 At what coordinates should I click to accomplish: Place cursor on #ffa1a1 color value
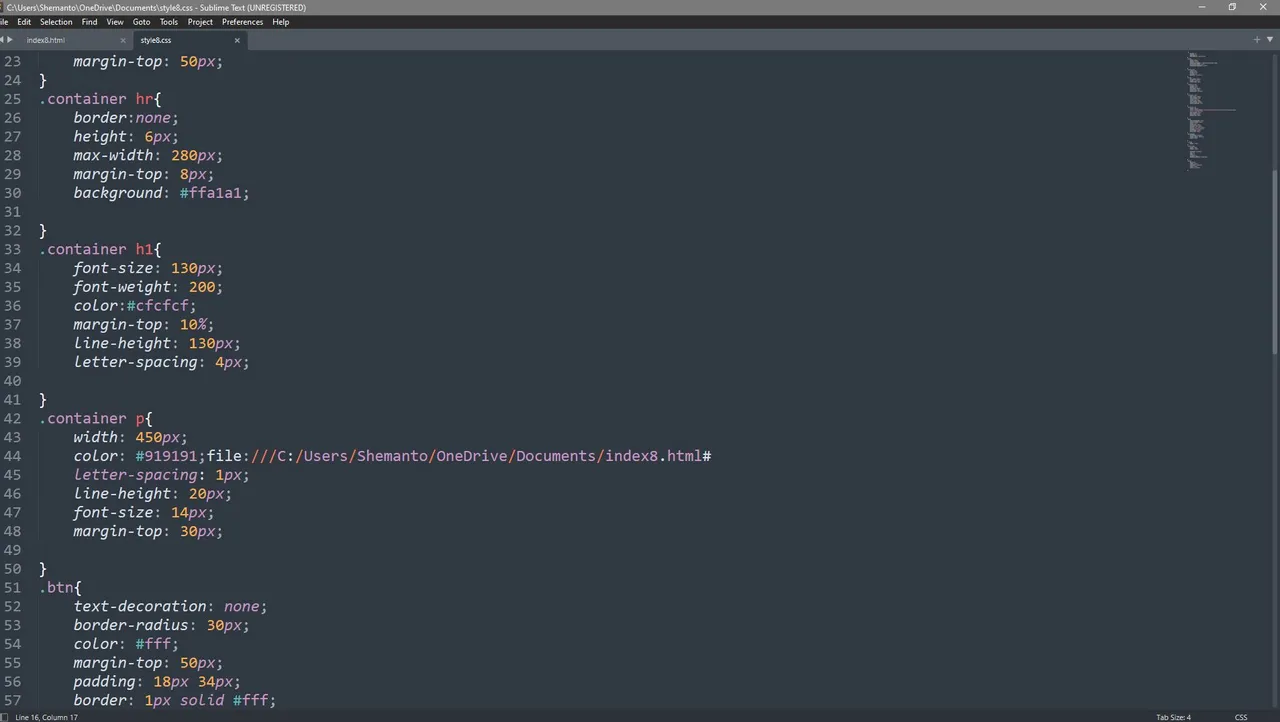(211, 193)
